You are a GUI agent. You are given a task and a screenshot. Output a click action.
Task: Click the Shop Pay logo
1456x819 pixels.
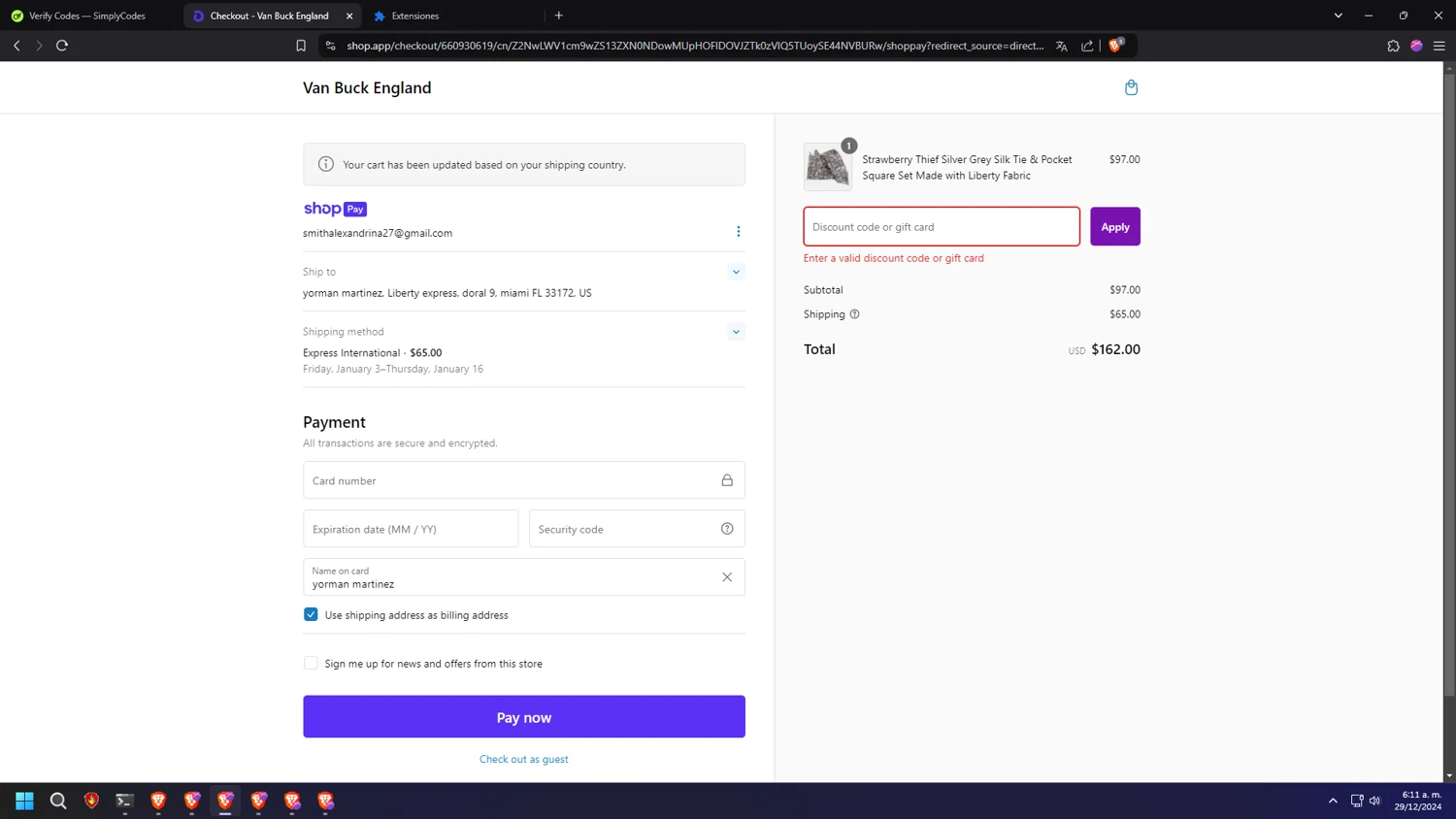tap(335, 209)
